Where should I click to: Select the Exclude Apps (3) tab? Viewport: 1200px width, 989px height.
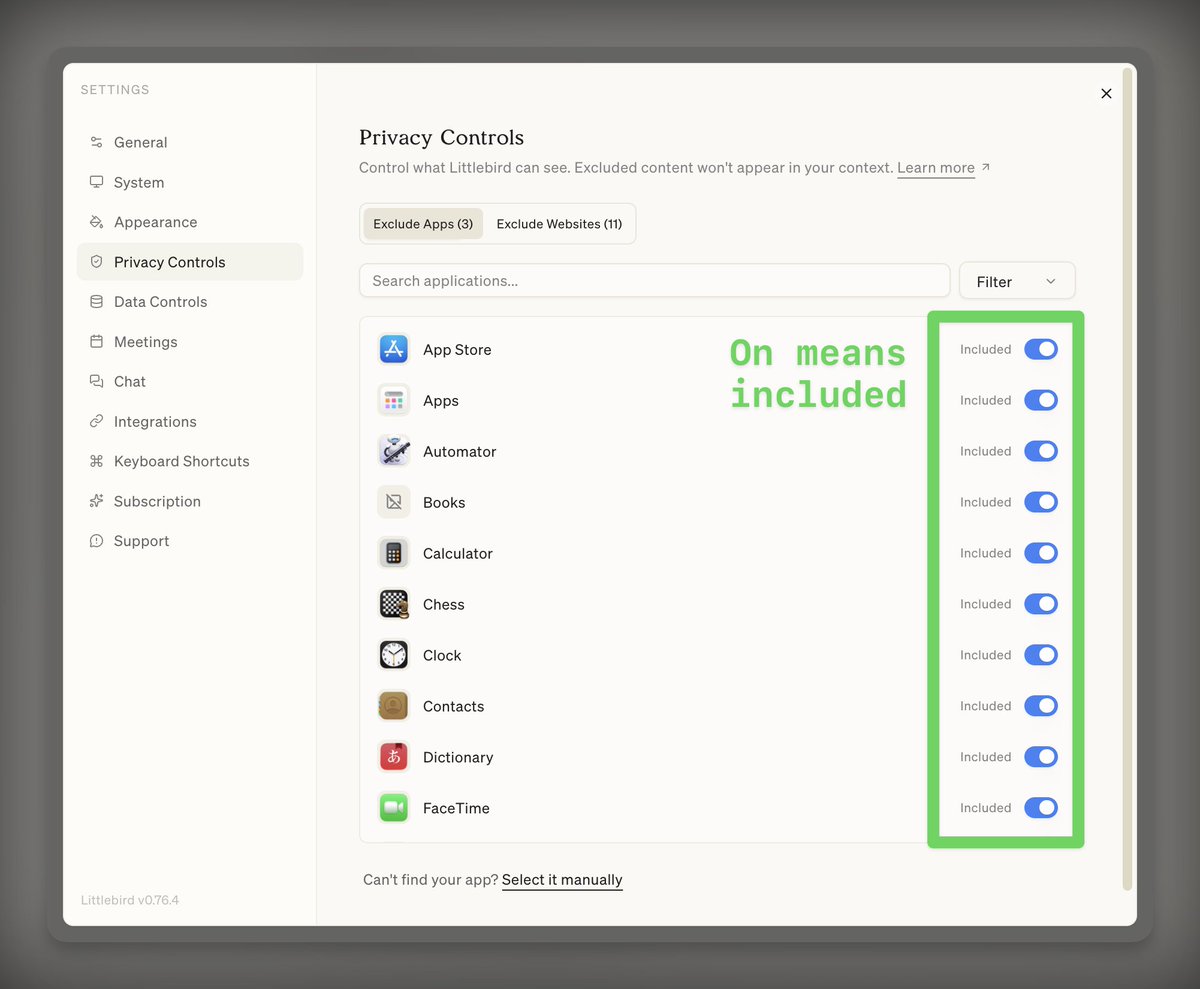click(x=423, y=224)
